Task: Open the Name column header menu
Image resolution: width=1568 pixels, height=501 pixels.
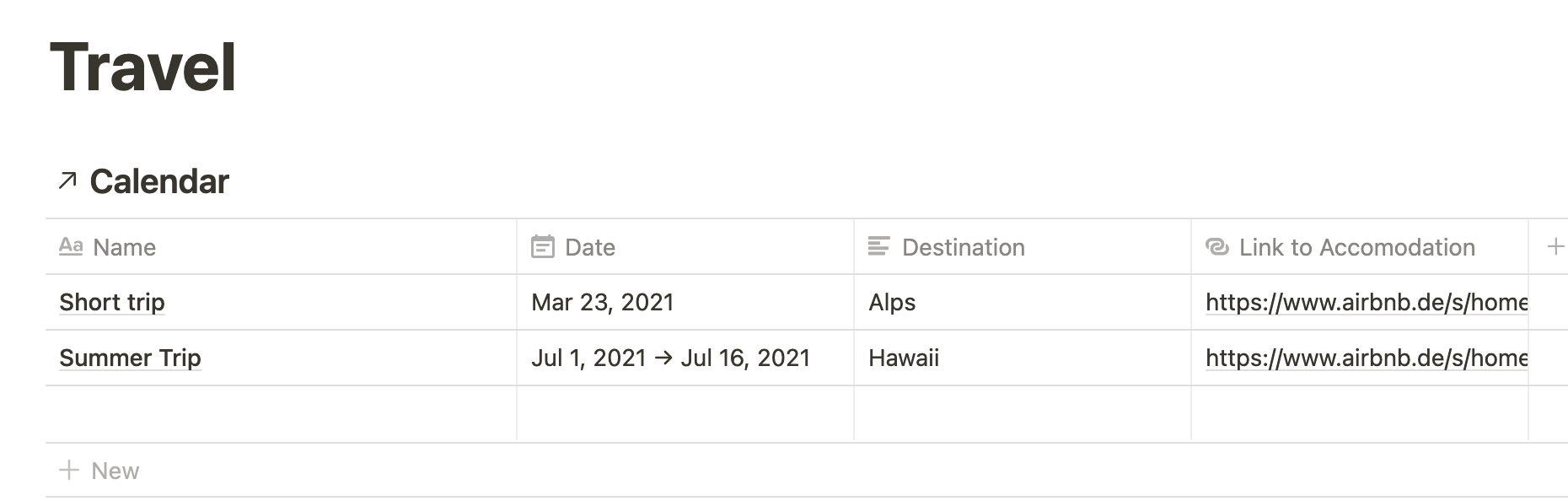Action: pyautogui.click(x=281, y=246)
